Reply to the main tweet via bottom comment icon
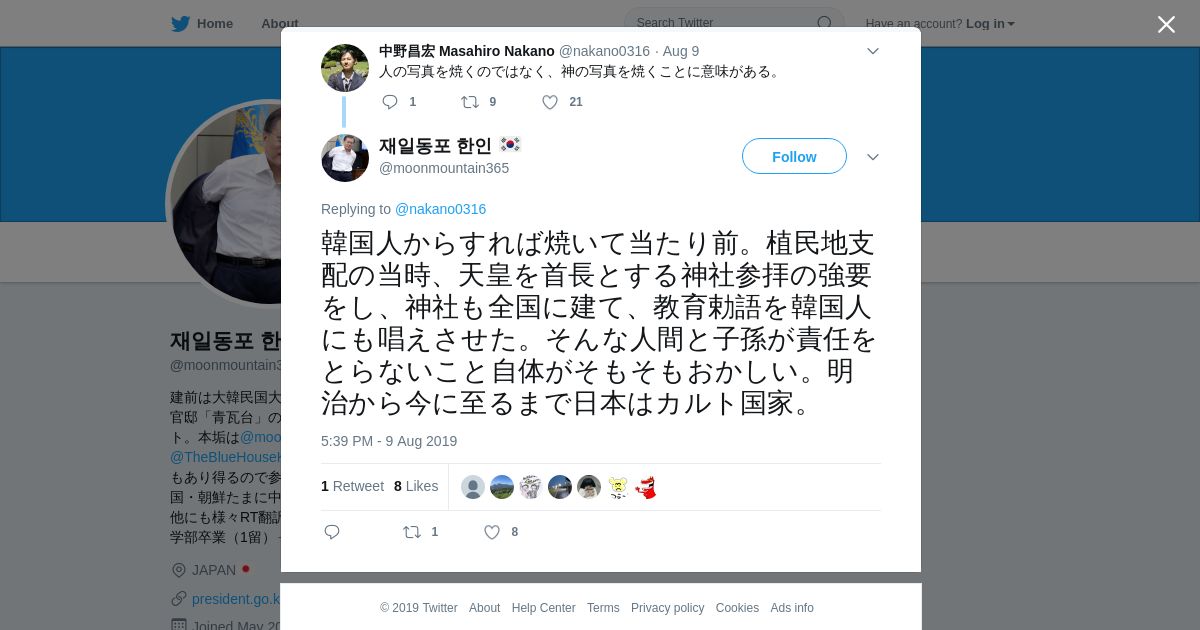Viewport: 1200px width, 630px height. [332, 532]
